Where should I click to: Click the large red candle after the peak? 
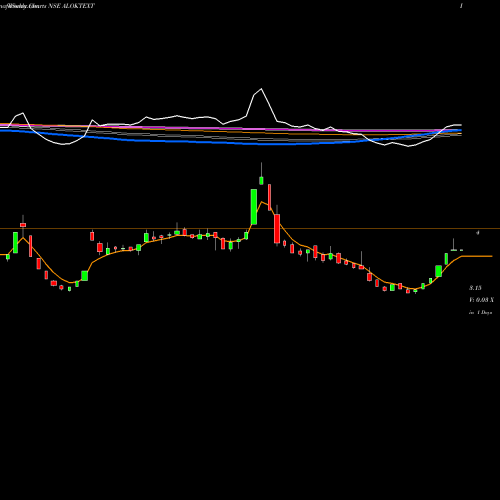(x=277, y=229)
